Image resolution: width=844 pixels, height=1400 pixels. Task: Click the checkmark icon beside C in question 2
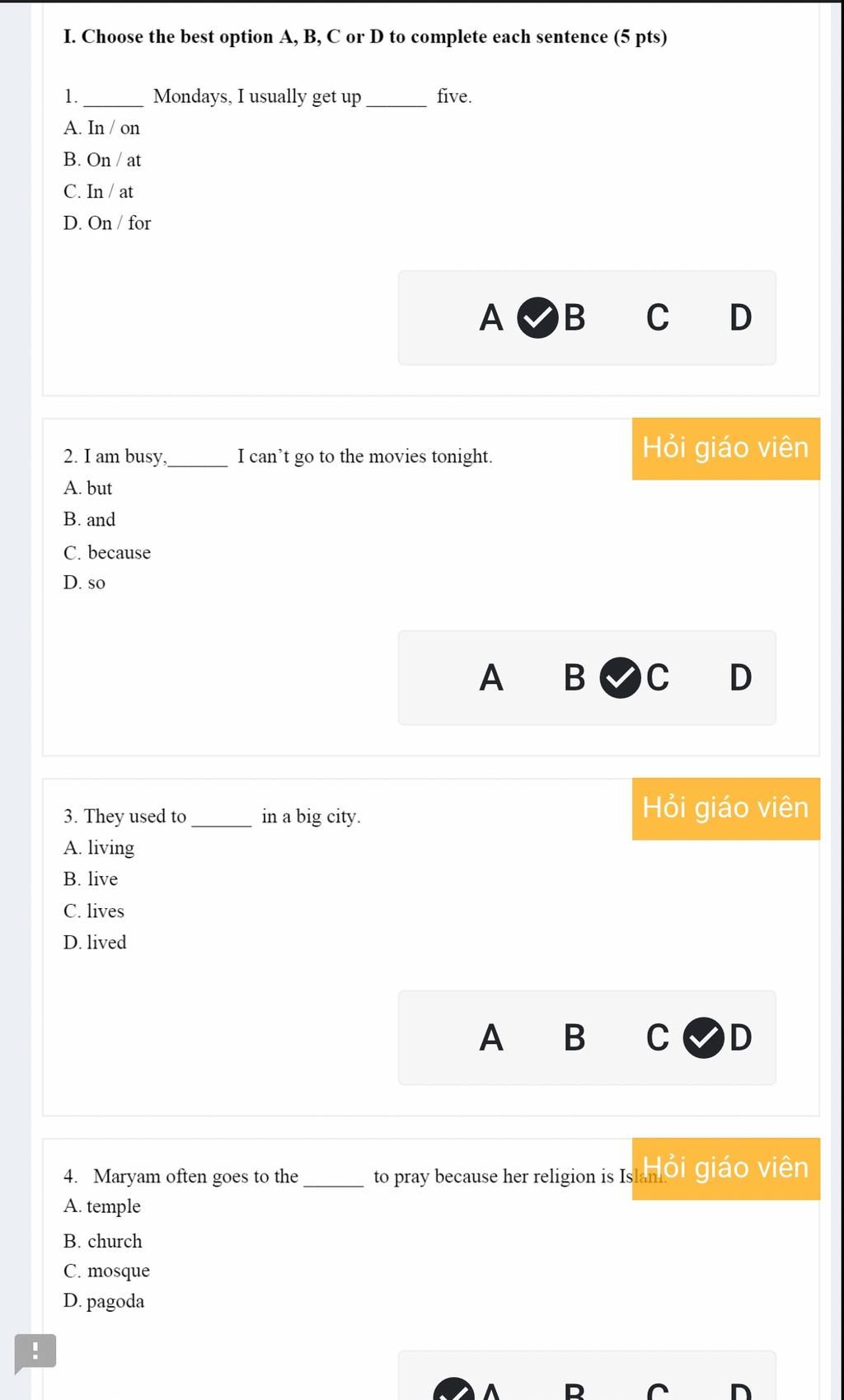point(620,678)
